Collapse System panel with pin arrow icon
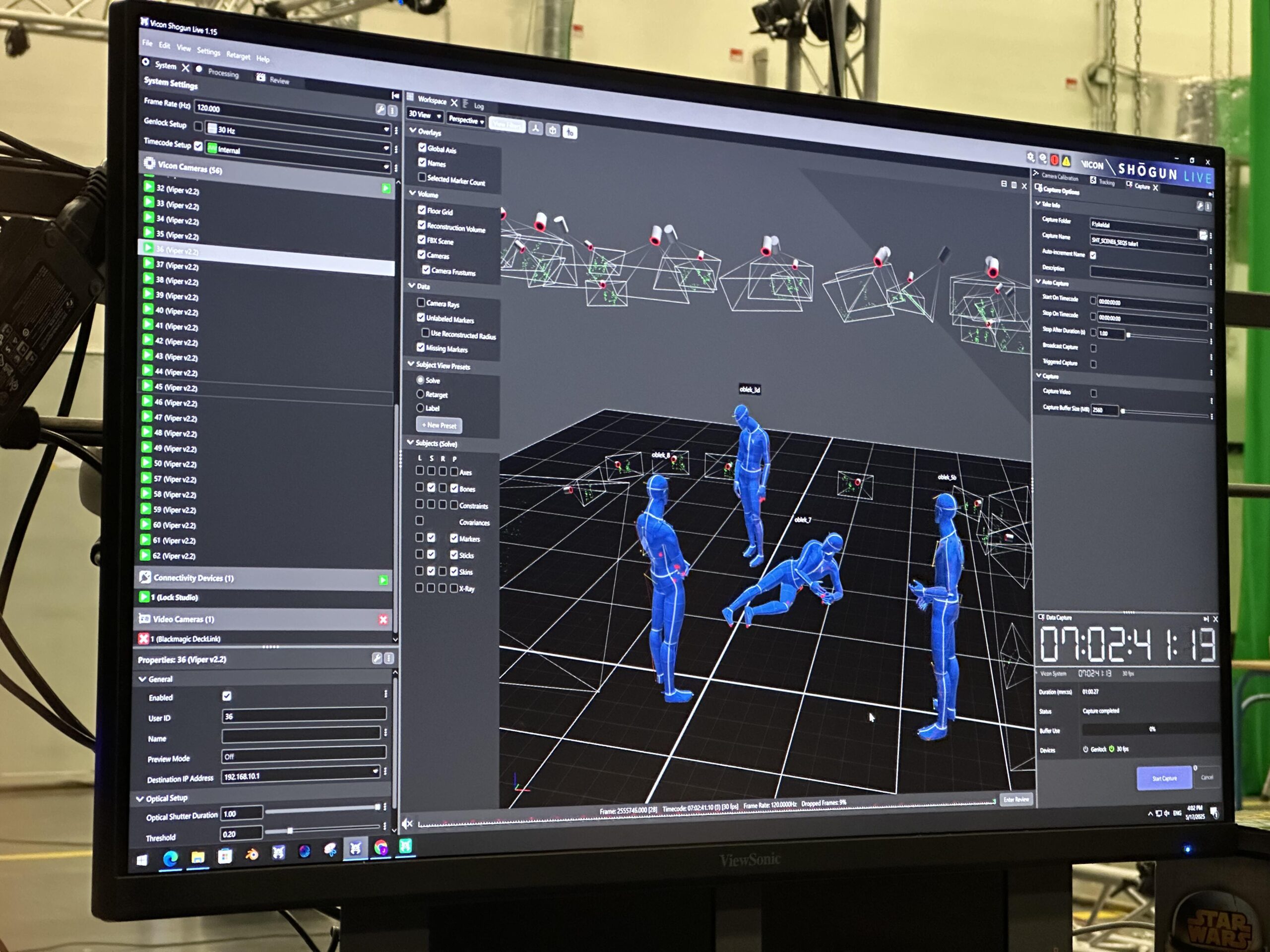 [x=395, y=95]
